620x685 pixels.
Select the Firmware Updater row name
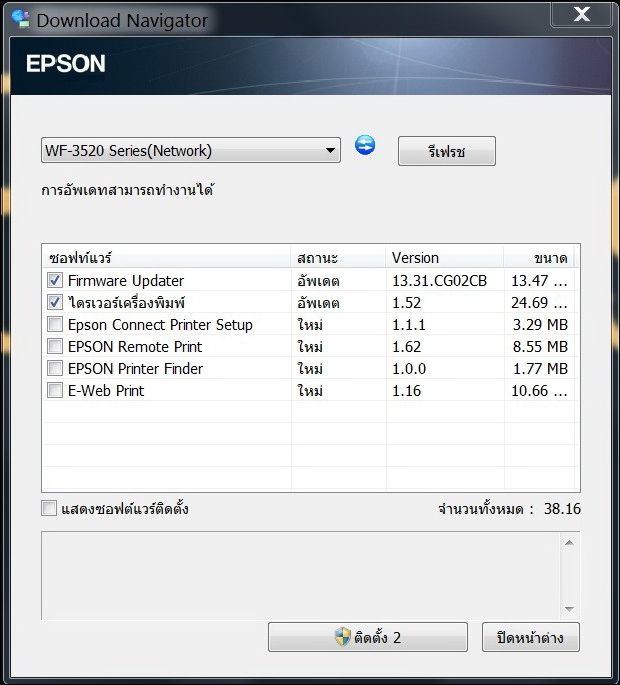[126, 280]
